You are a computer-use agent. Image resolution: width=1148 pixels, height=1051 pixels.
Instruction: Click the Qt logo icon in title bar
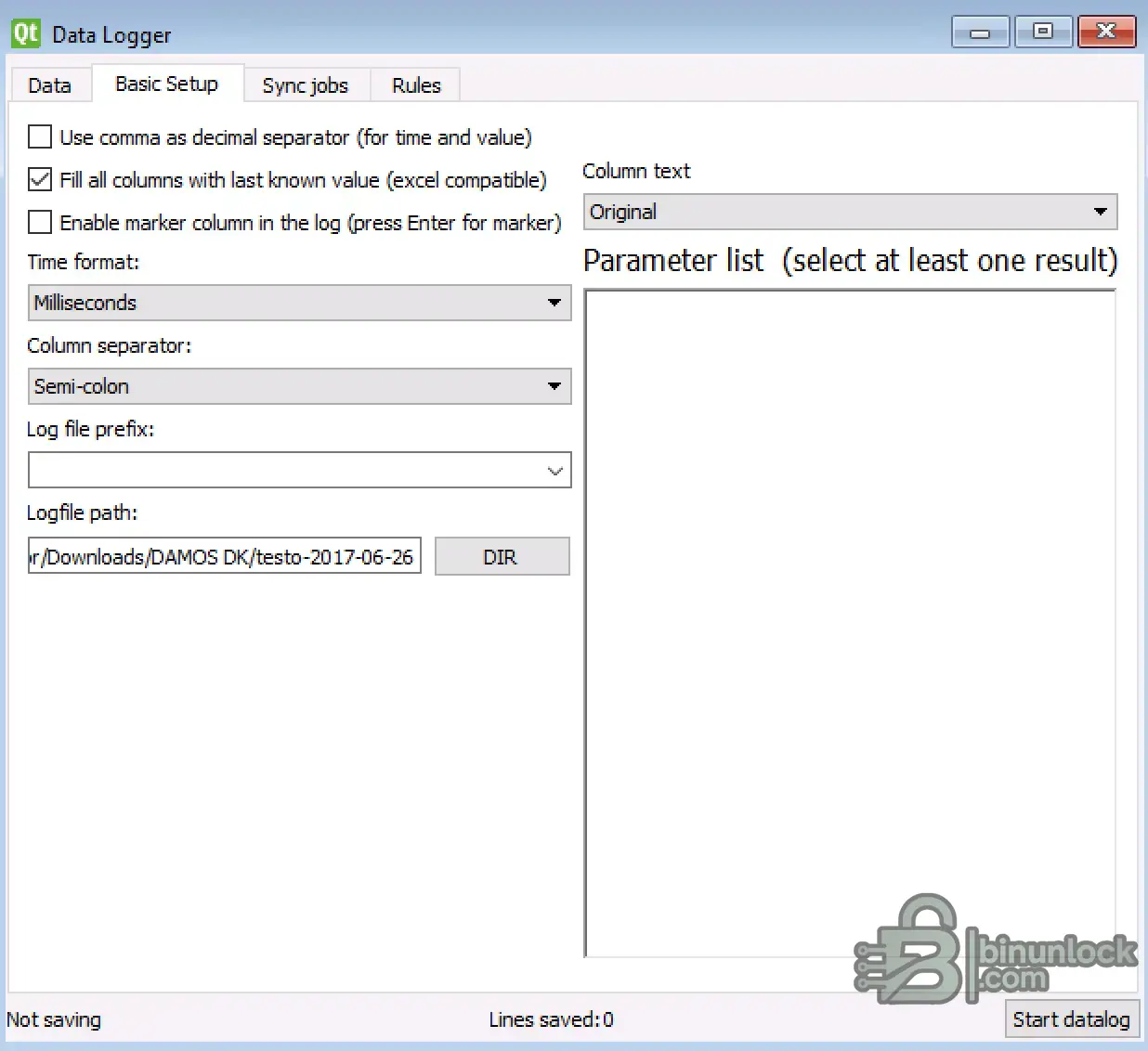coord(25,33)
